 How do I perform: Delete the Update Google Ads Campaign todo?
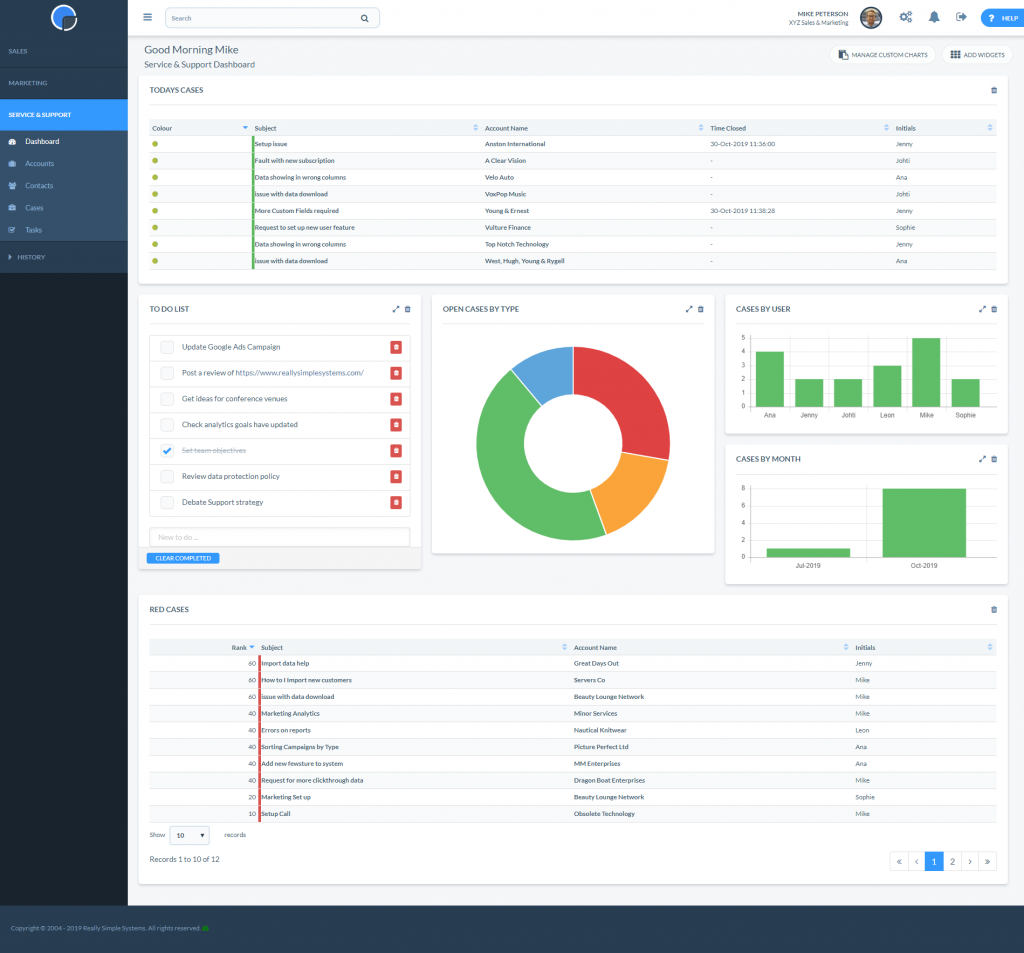(396, 347)
